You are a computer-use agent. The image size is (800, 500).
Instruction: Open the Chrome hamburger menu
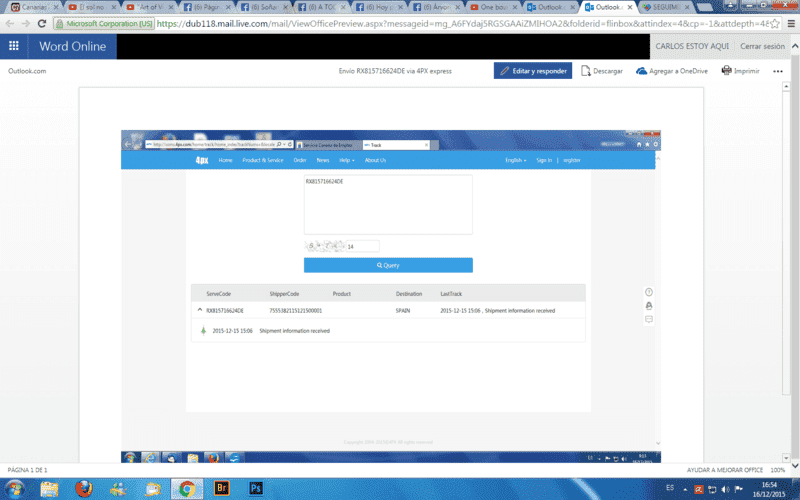(791, 23)
